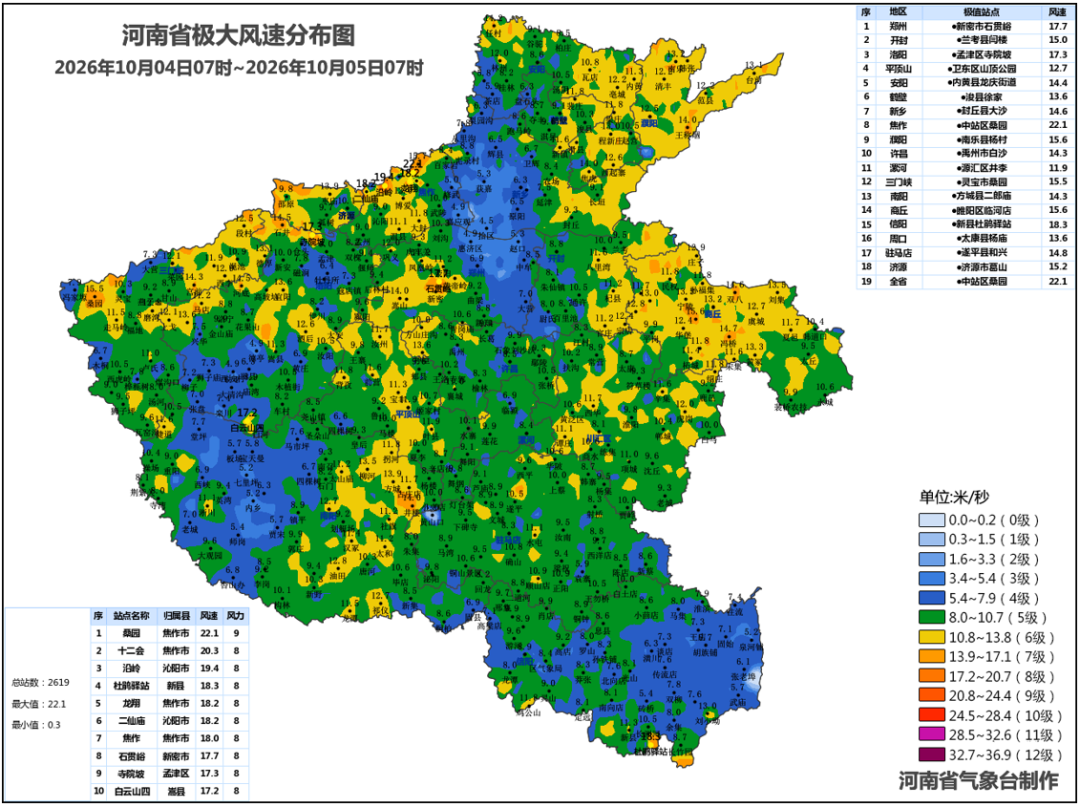The width and height of the screenshot is (1080, 807).
Task: Click 太康县杨庙 station cell
Action: (x=981, y=238)
